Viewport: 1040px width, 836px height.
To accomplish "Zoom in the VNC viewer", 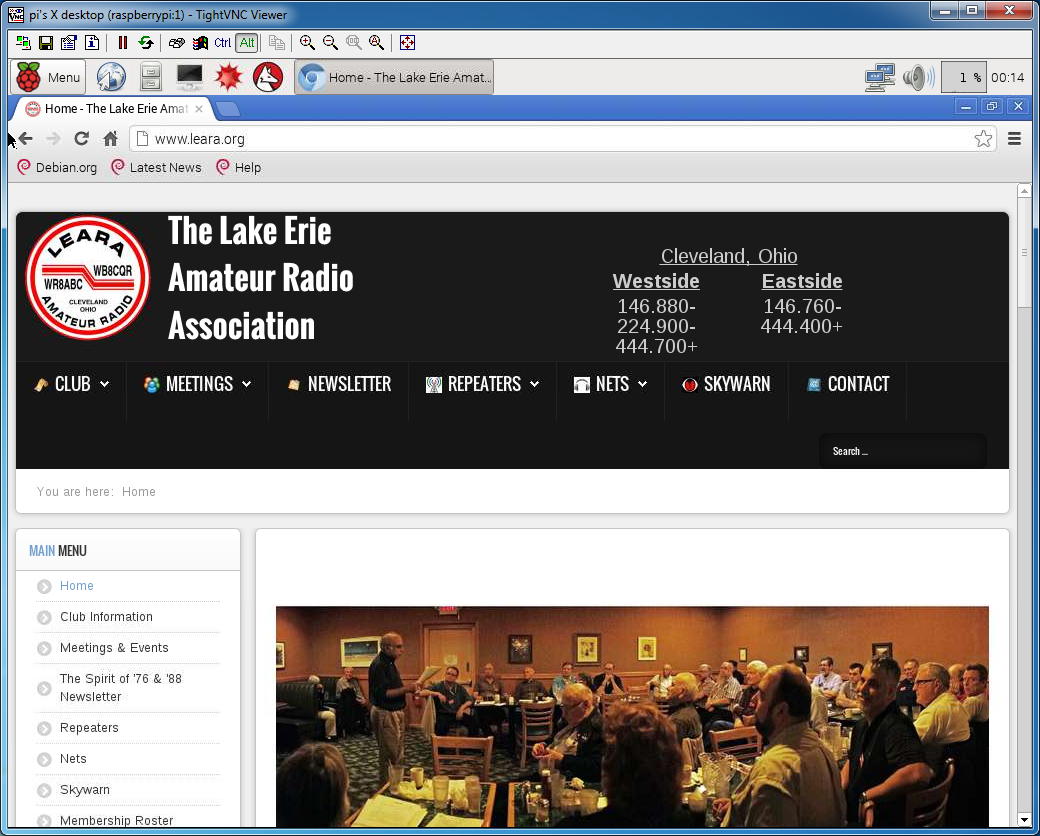I will pyautogui.click(x=307, y=43).
